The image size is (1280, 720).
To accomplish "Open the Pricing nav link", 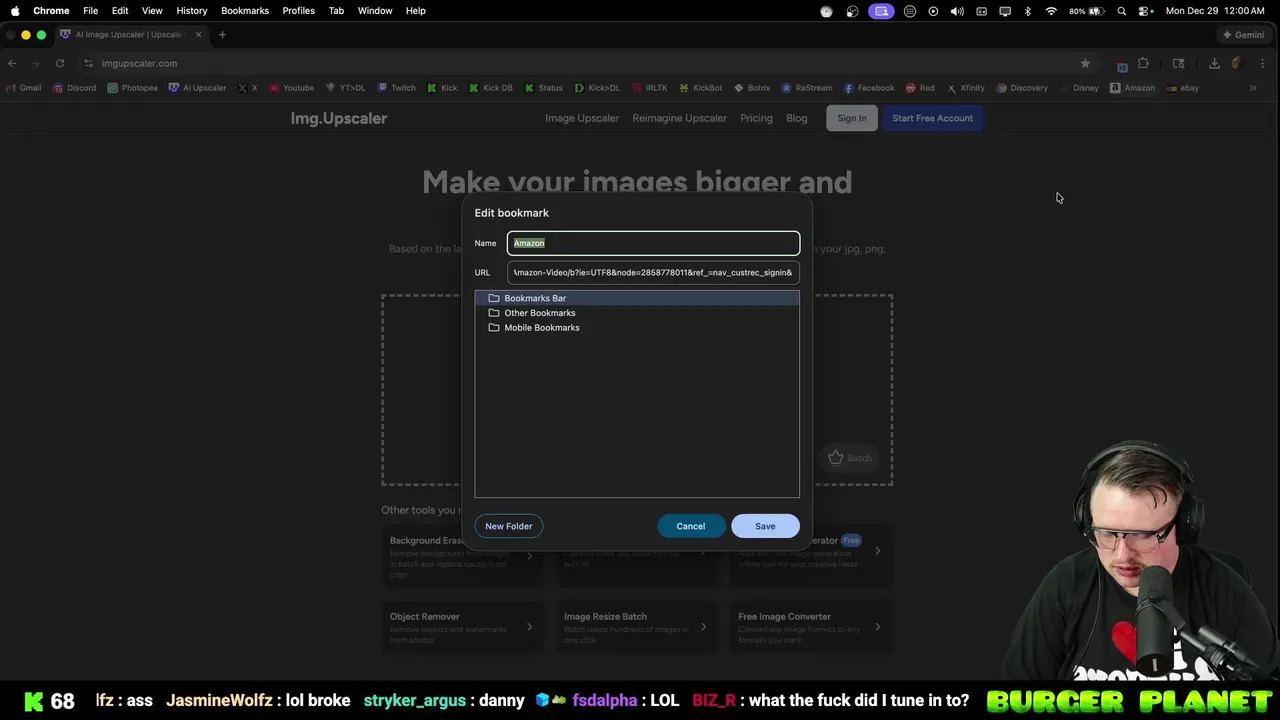I will click(756, 118).
